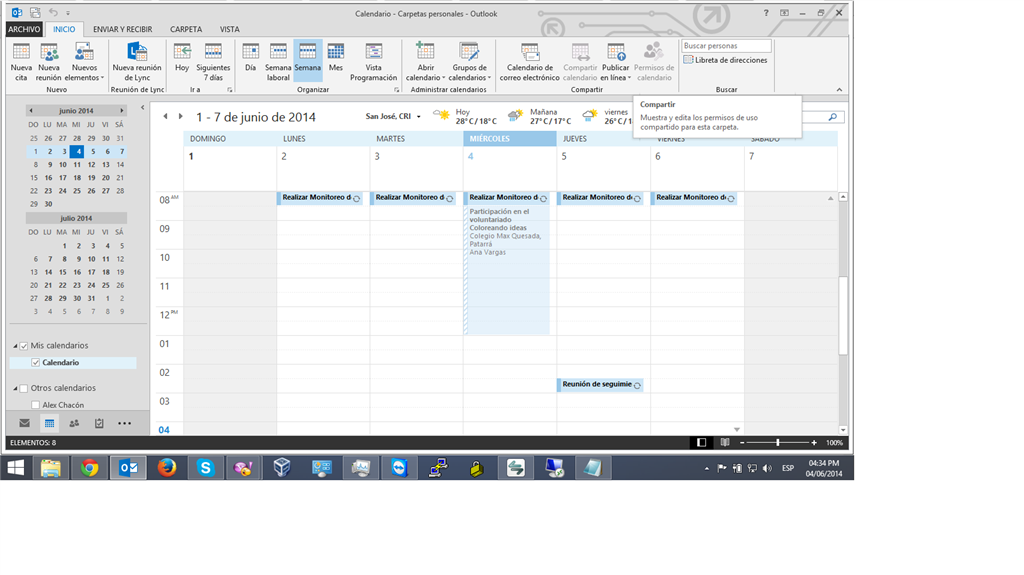Click the calendar search magnifier icon
1024x575 pixels.
pyautogui.click(x=833, y=117)
